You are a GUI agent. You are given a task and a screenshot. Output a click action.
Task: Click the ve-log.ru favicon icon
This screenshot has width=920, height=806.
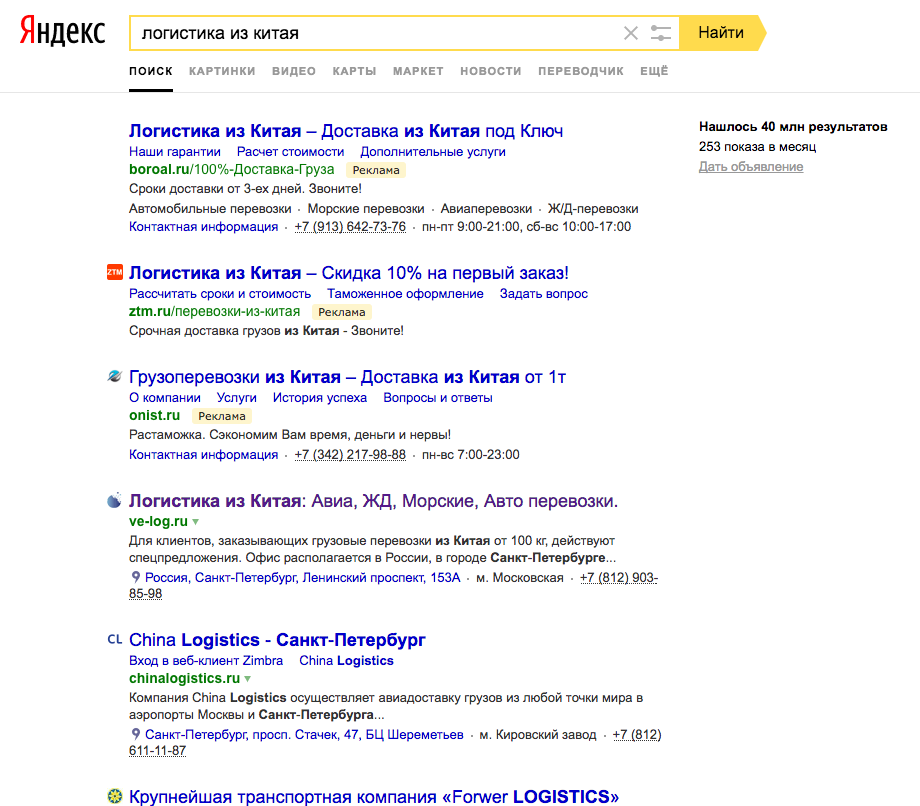[114, 500]
